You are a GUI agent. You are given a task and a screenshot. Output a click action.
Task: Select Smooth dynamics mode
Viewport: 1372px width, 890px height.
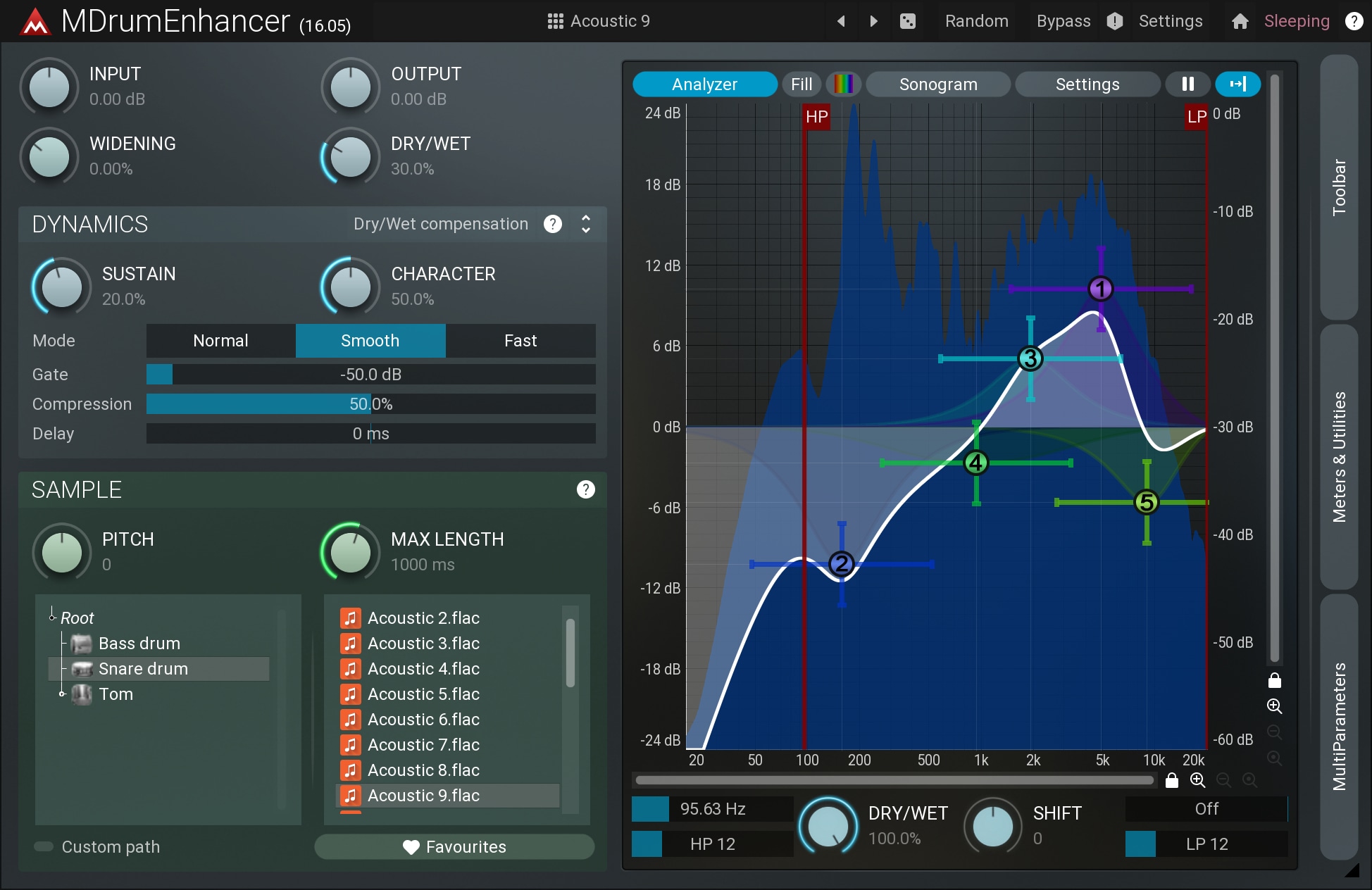[370, 341]
